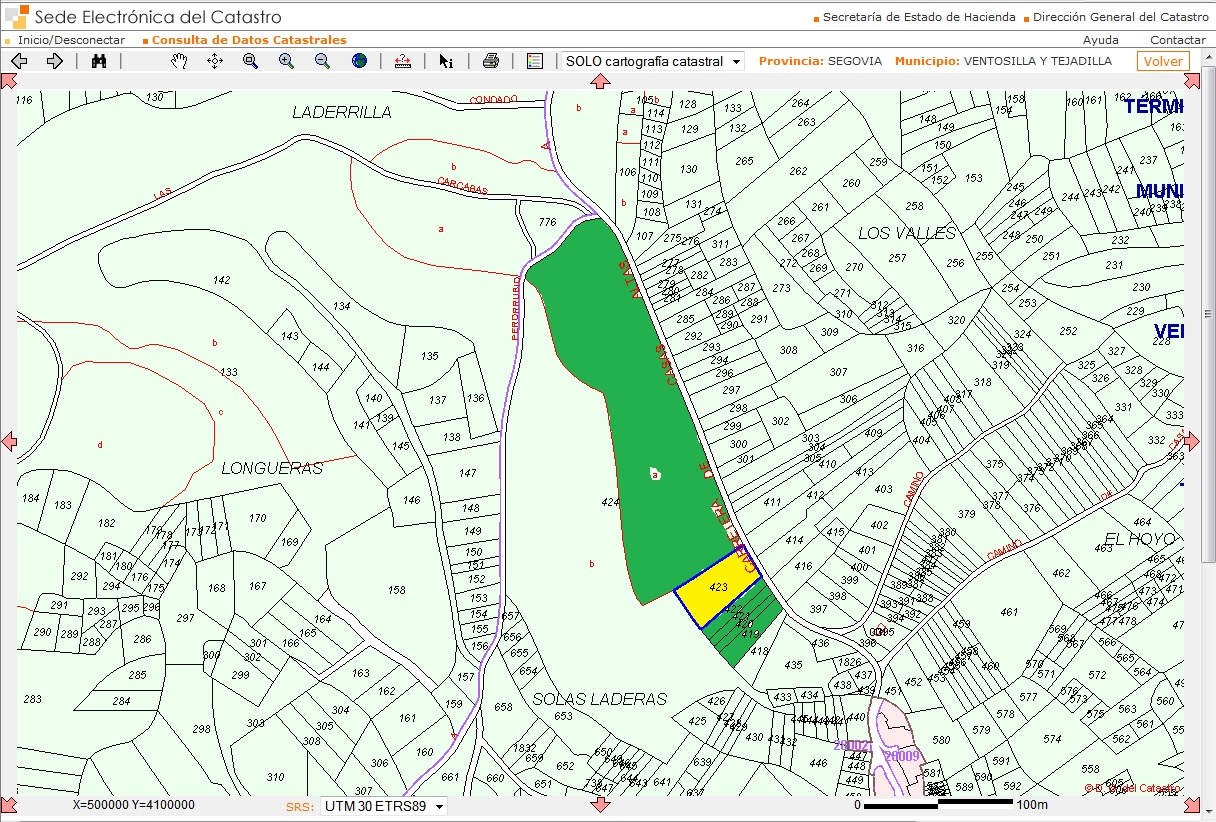The width and height of the screenshot is (1216, 822).
Task: Click the Contactar link
Action: pyautogui.click(x=1177, y=40)
